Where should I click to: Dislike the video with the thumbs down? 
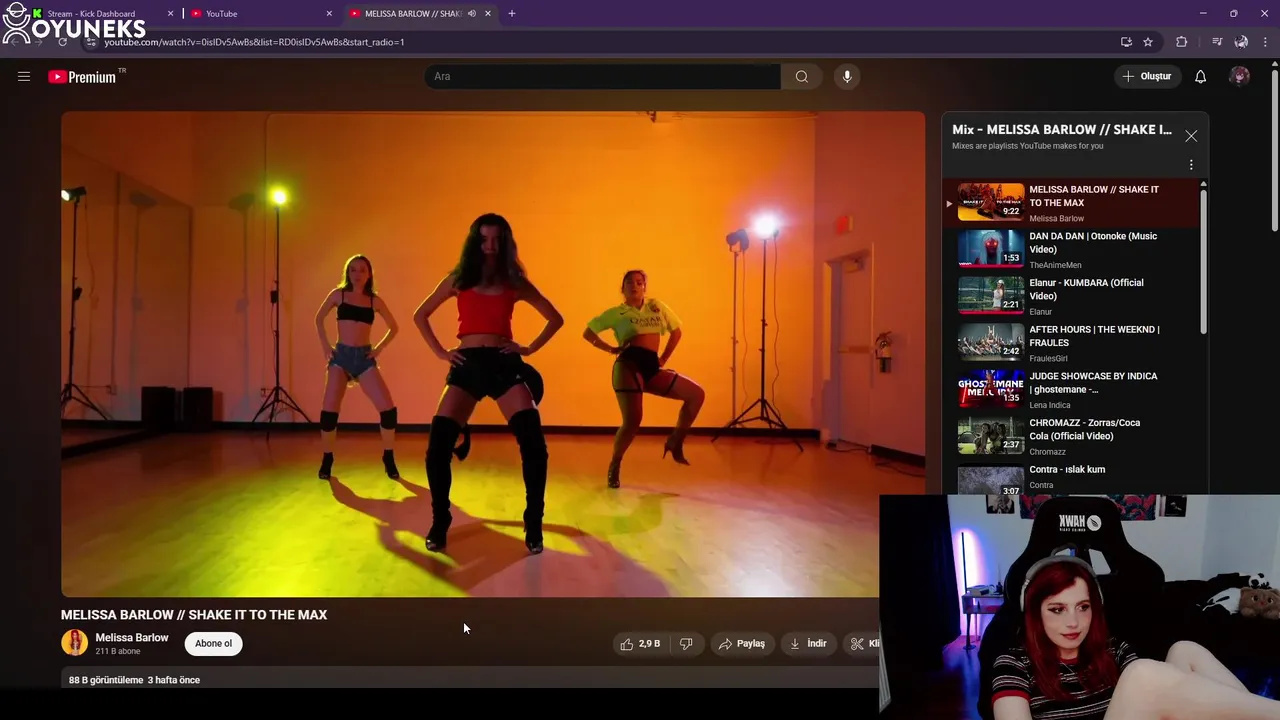click(x=687, y=643)
